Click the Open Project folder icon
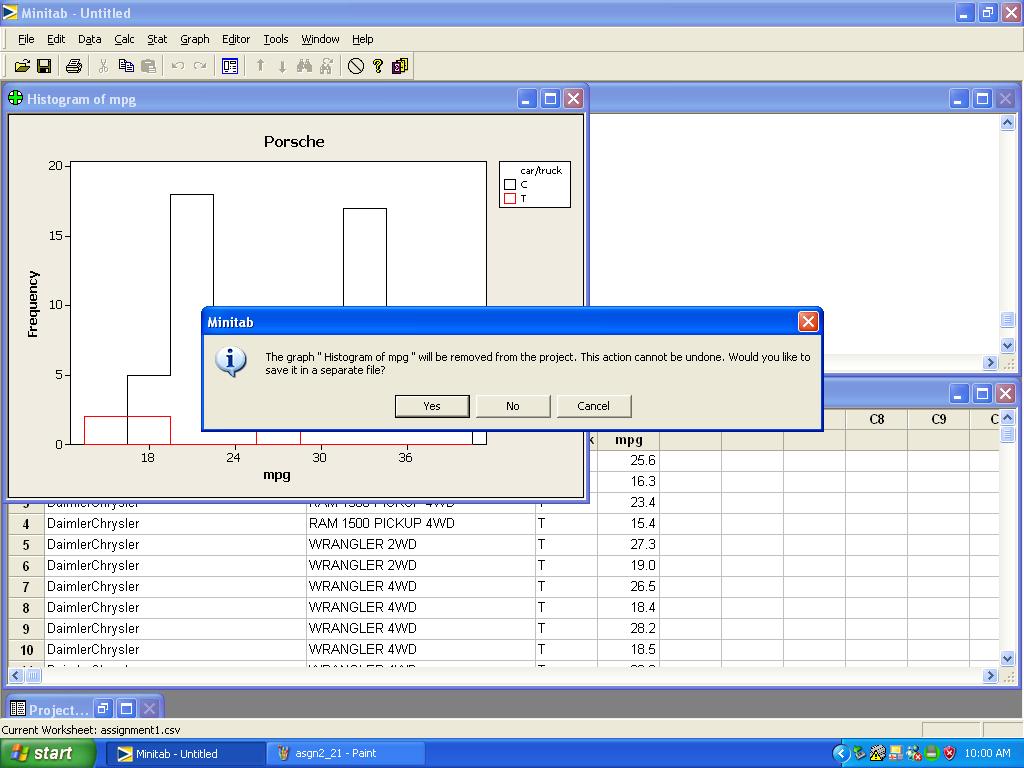This screenshot has height=768, width=1024. 22,66
